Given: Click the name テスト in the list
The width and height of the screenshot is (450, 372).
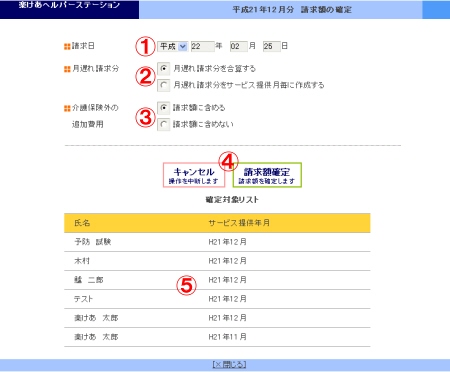Looking at the screenshot, I should [83, 299].
